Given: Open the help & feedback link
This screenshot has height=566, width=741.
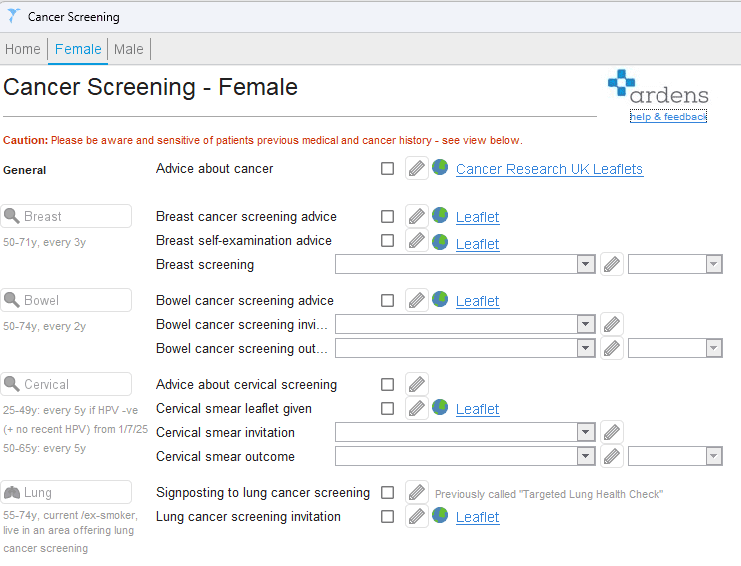Looking at the screenshot, I should click(x=668, y=116).
